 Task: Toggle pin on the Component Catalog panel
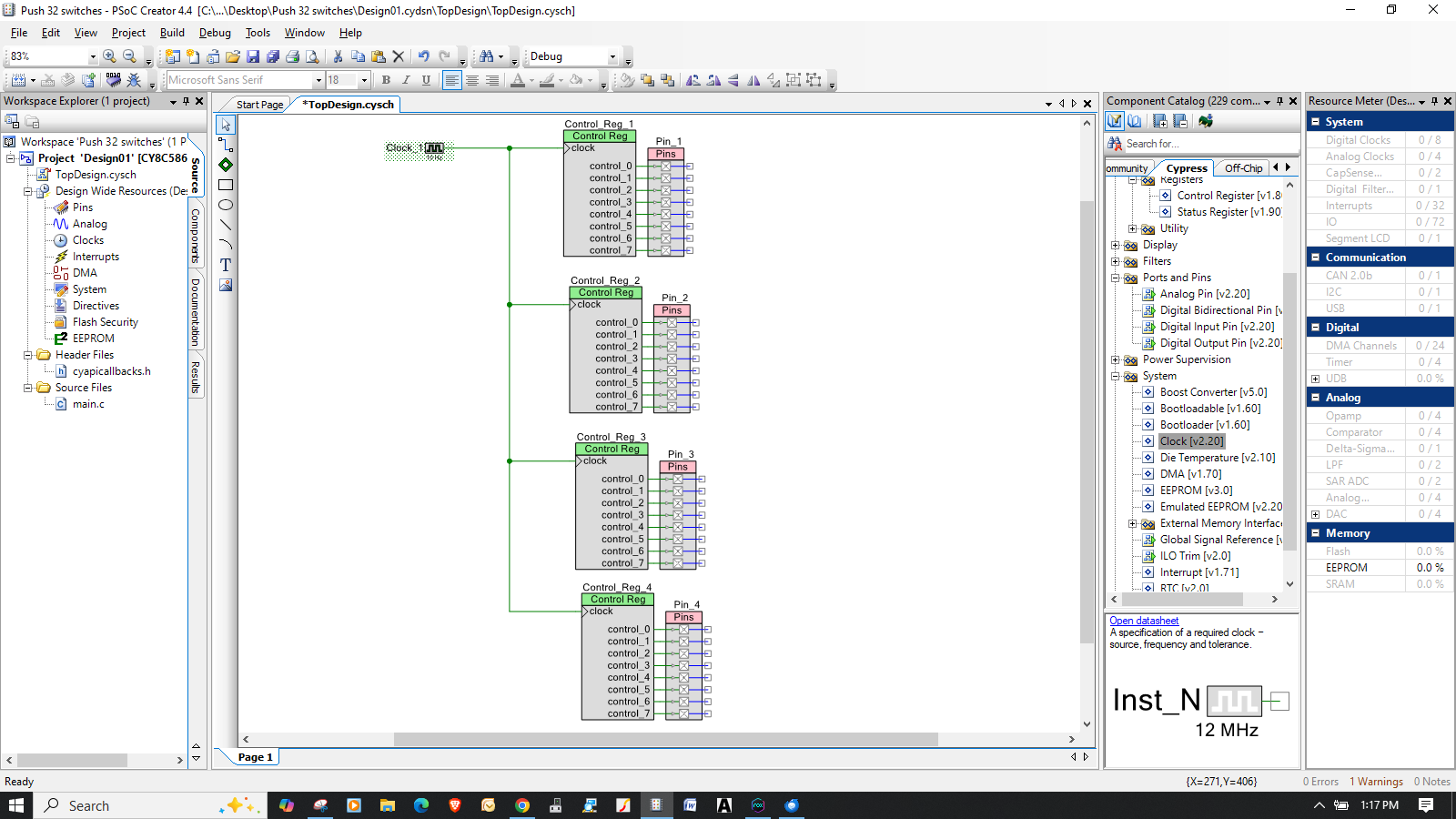tap(1279, 101)
